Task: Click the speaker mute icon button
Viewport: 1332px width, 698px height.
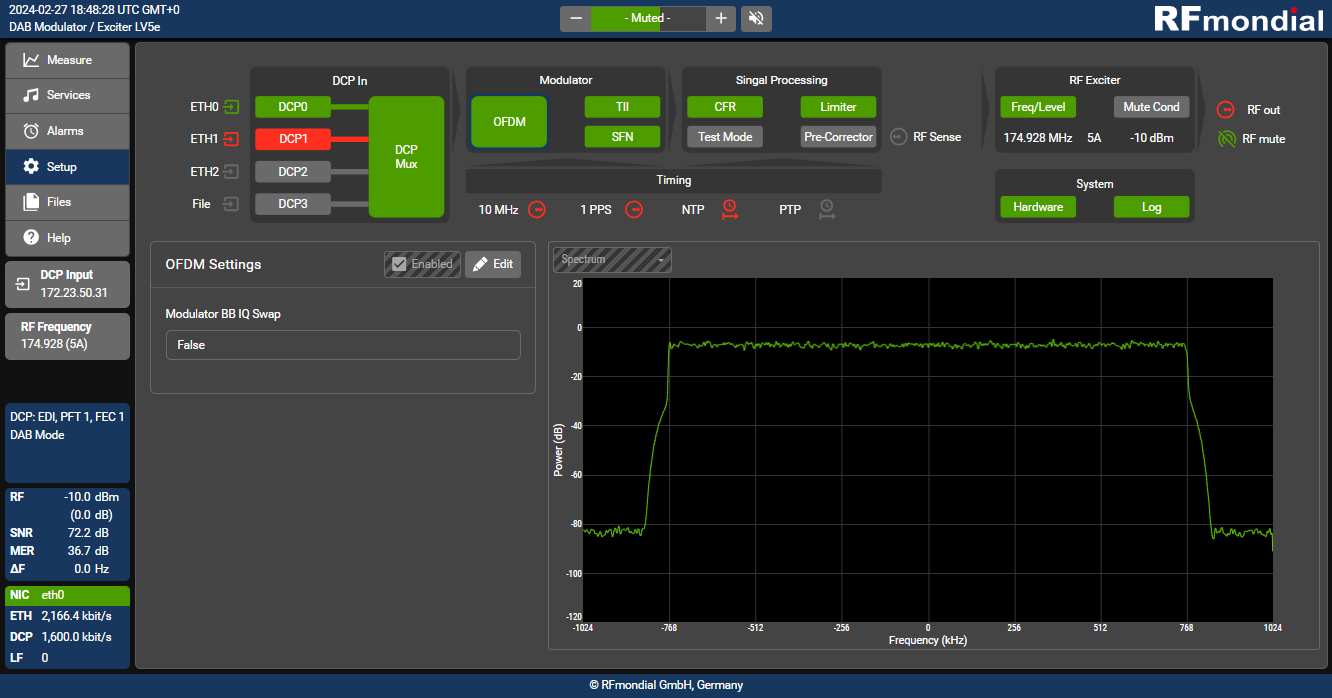Action: pyautogui.click(x=756, y=18)
